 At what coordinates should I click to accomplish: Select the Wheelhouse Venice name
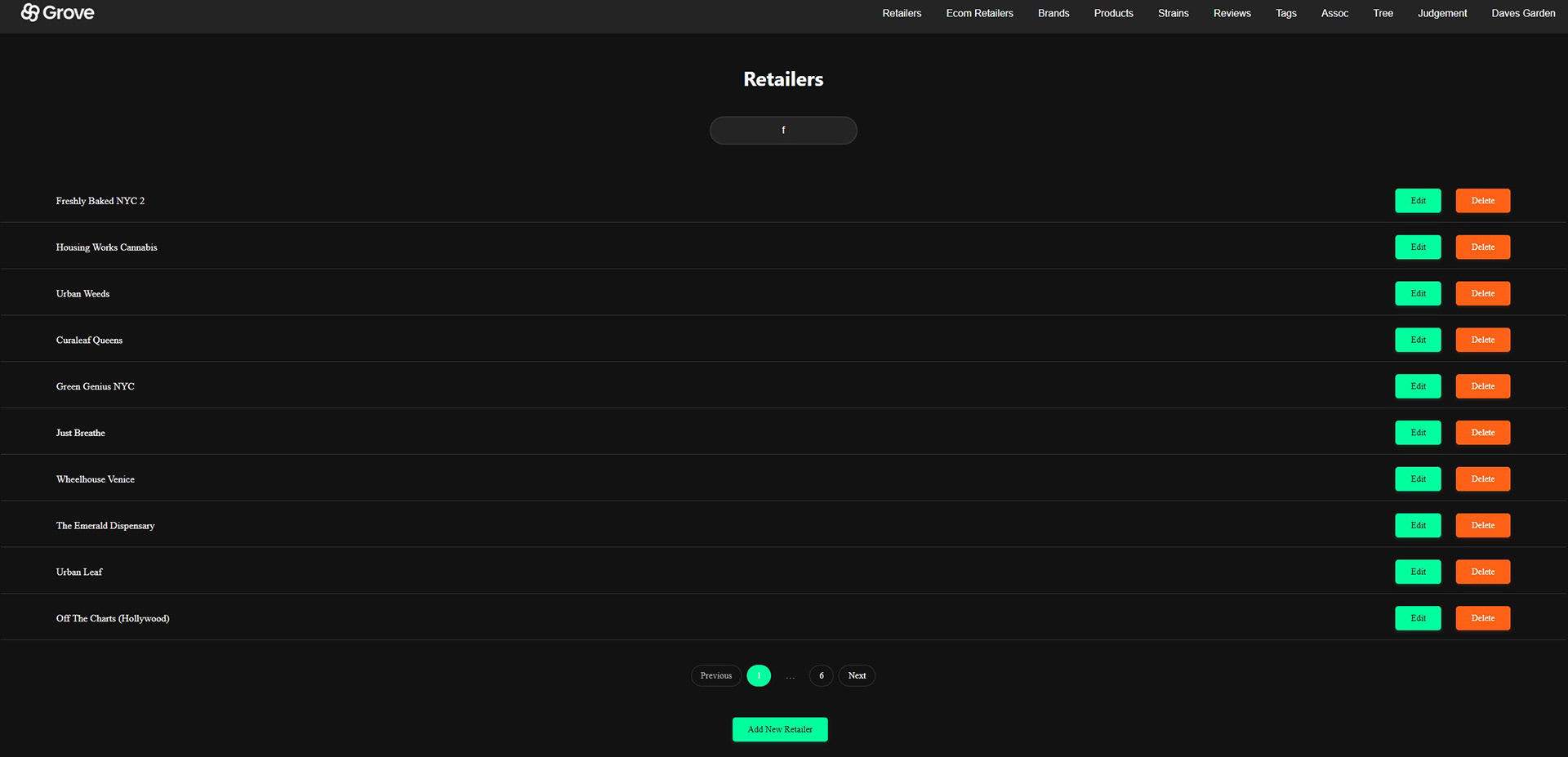95,479
